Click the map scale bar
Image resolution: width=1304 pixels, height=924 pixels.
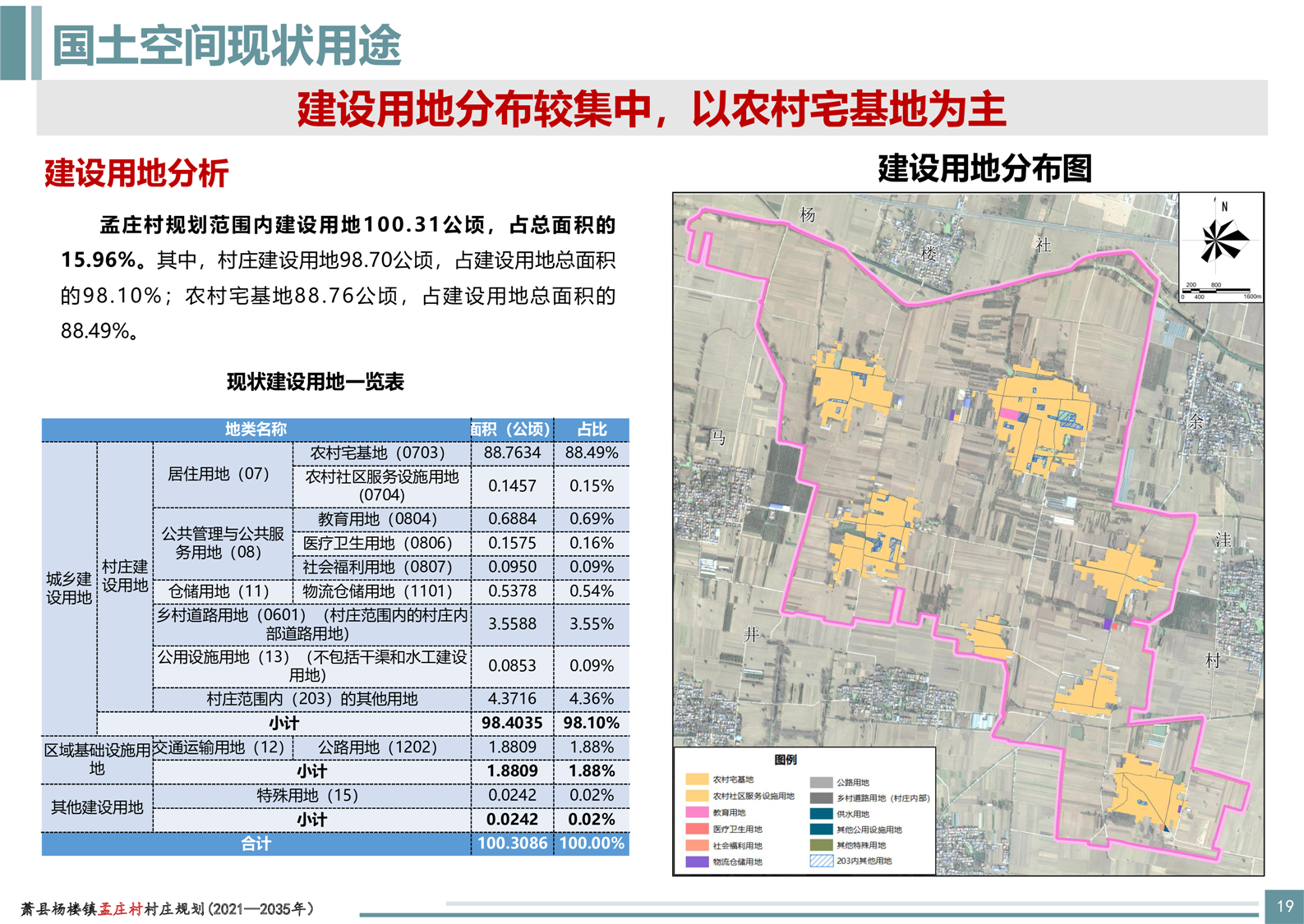point(1221,292)
